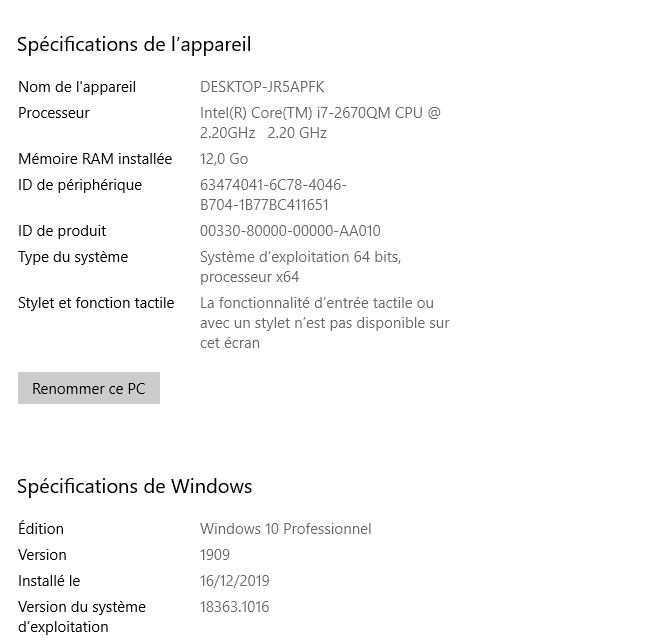Click the Spécifications de Windows heading
Screen dimensions: 658x640
click(134, 487)
